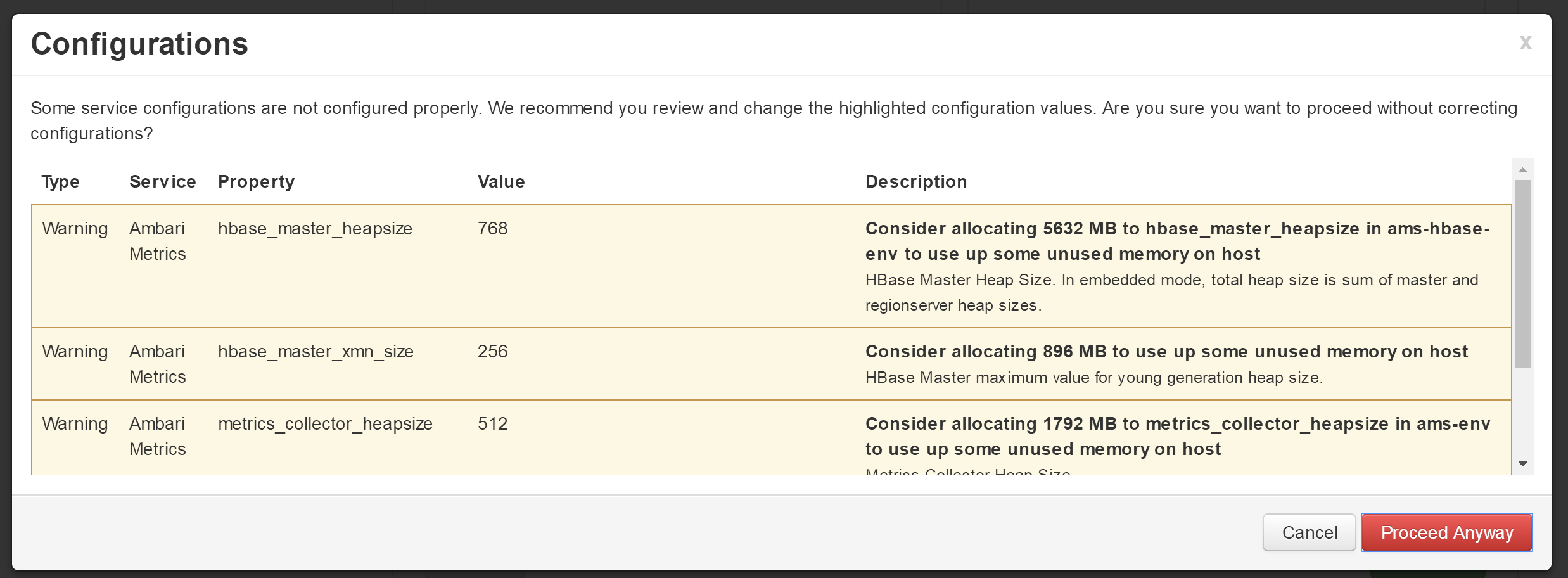Image resolution: width=1568 pixels, height=578 pixels.
Task: Click the 5632 MB allocation recommendation text
Action: pos(1178,241)
